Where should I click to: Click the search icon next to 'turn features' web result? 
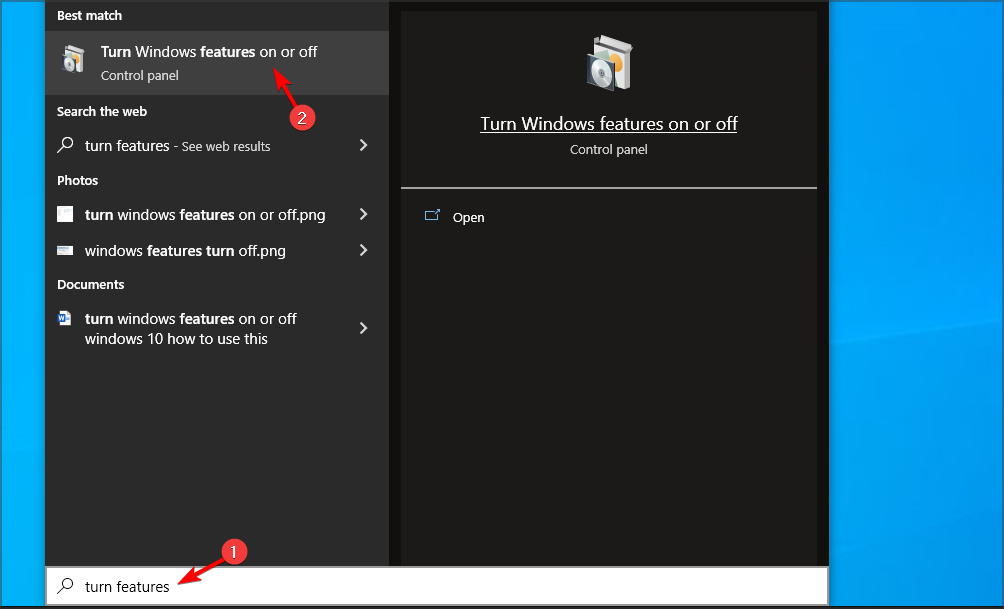tap(66, 146)
